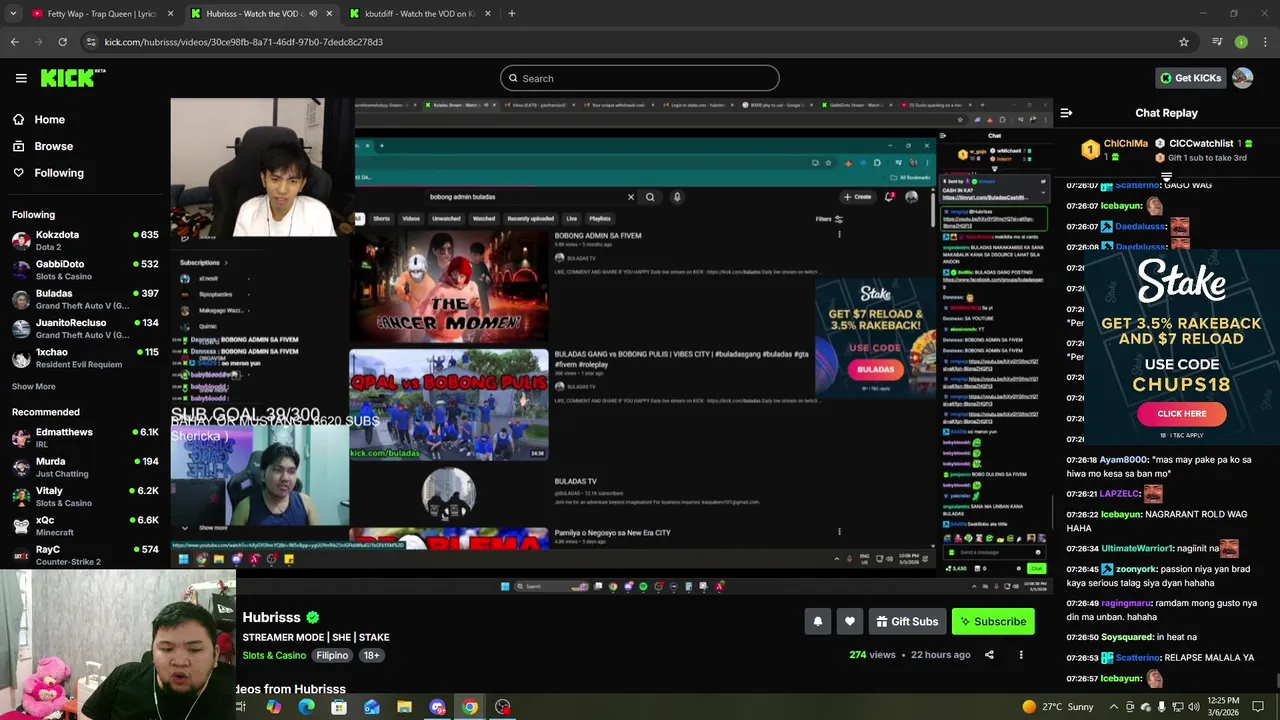
Task: Click the browser address bar URL
Action: tap(243, 42)
